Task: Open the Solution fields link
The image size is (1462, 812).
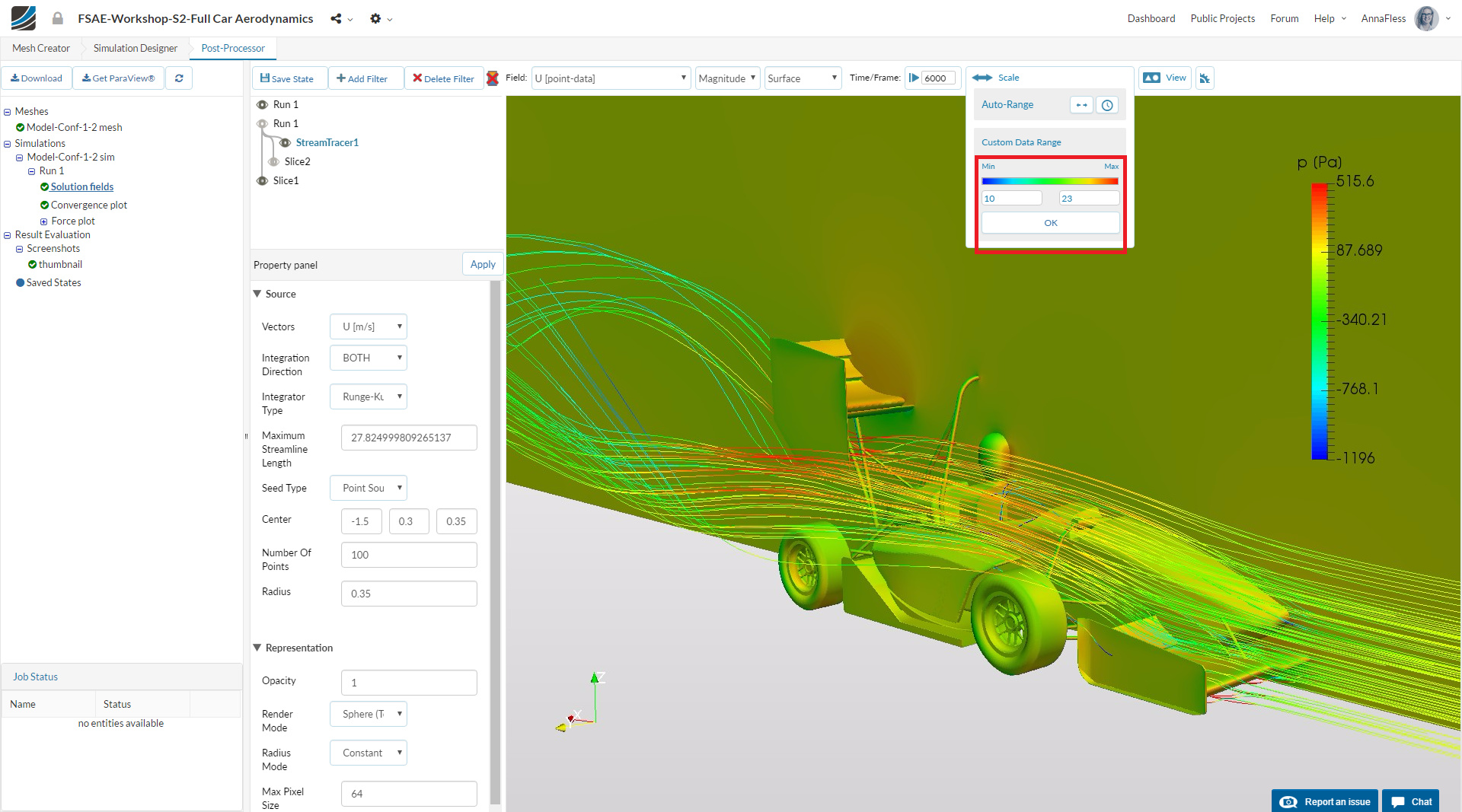Action: click(x=81, y=186)
